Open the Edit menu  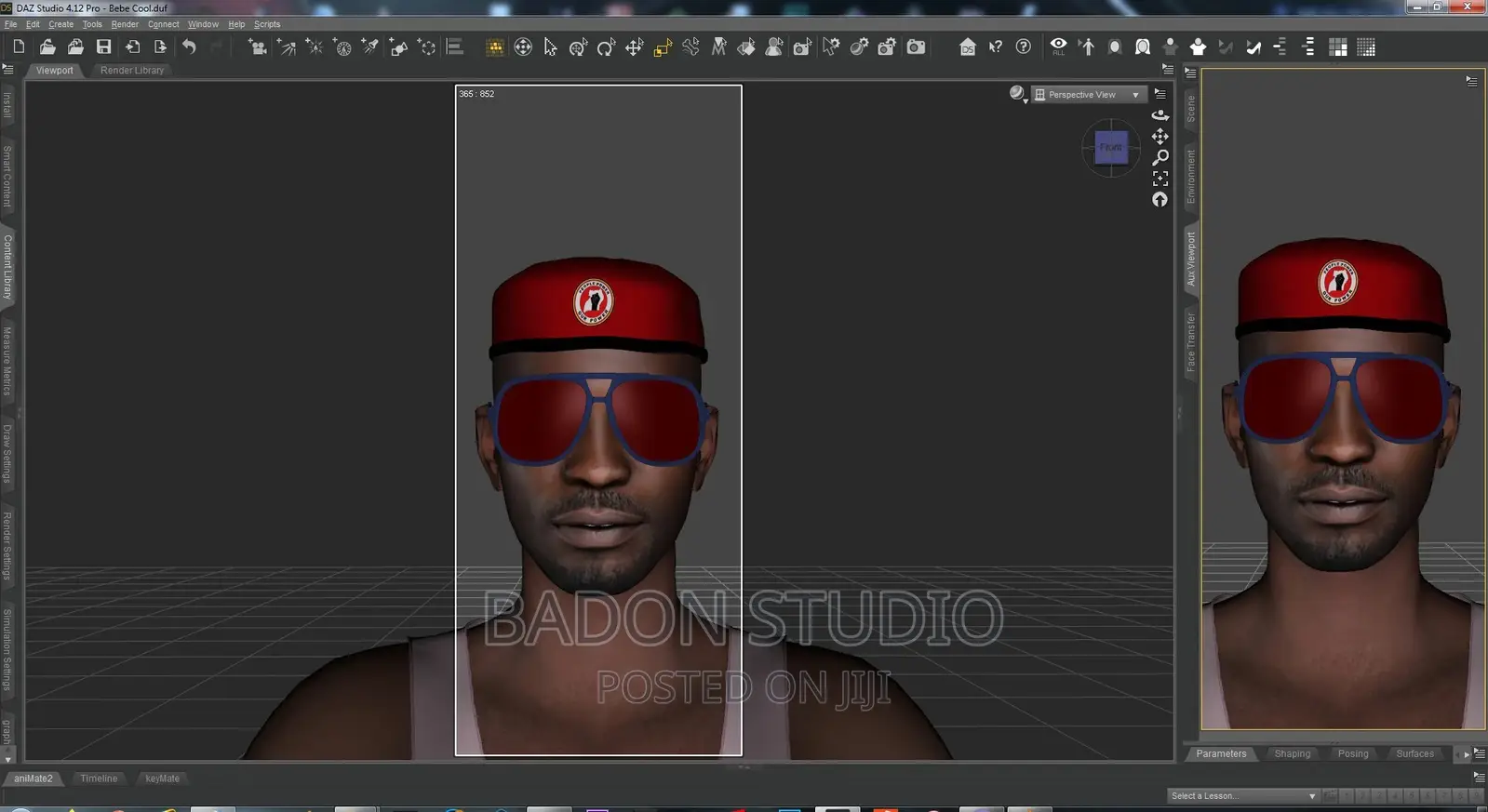tap(33, 24)
